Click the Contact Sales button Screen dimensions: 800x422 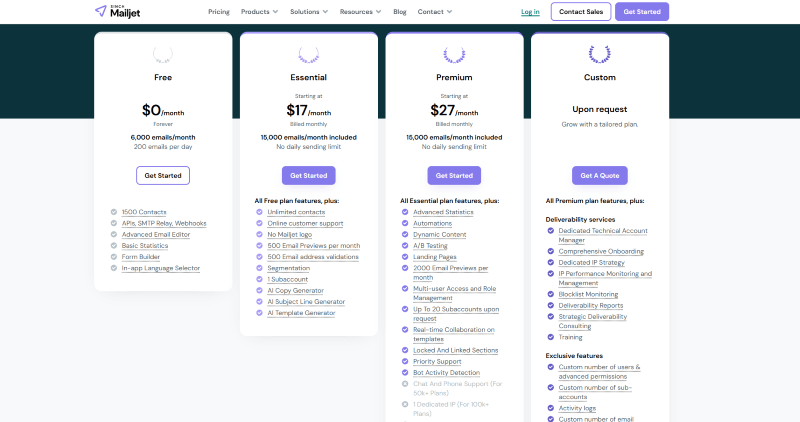(x=581, y=12)
